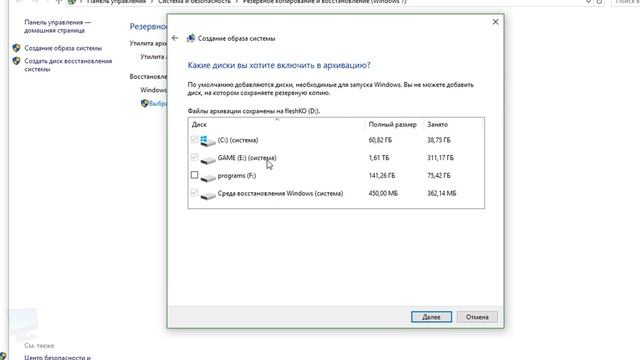The width and height of the screenshot is (640, 360).
Task: Toggle checkbox for Среда восстановления Windows
Action: click(194, 193)
